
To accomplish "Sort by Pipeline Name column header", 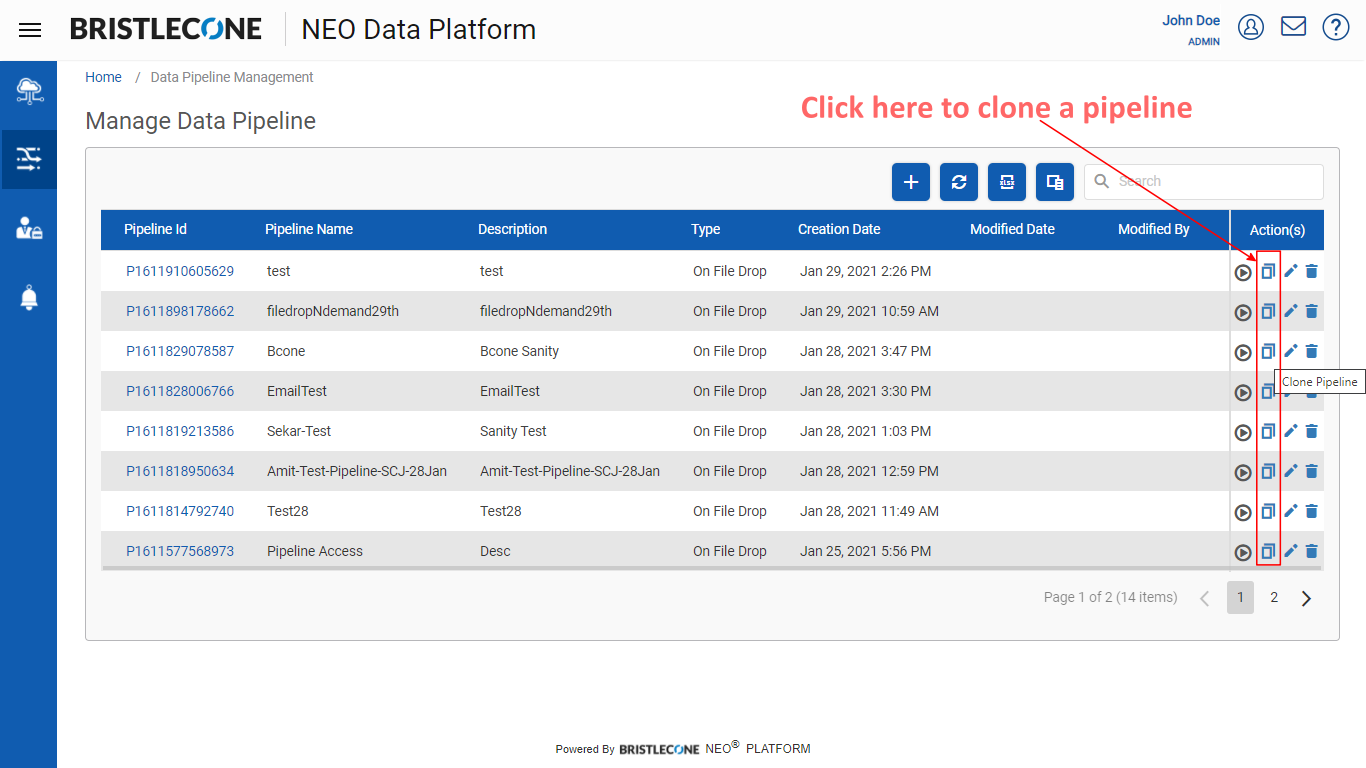I will pyautogui.click(x=309, y=229).
